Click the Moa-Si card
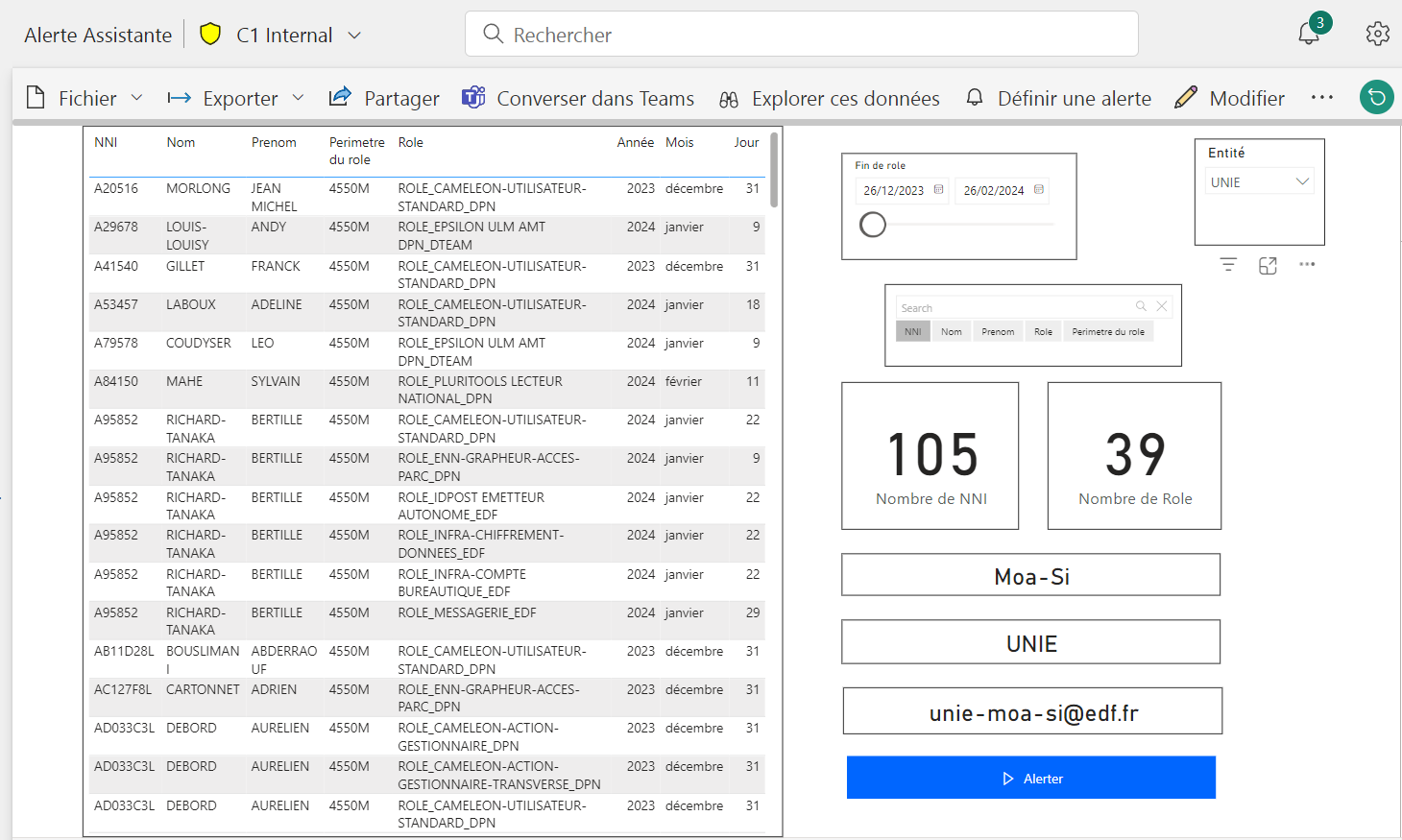The width and height of the screenshot is (1402, 840). (x=1031, y=575)
